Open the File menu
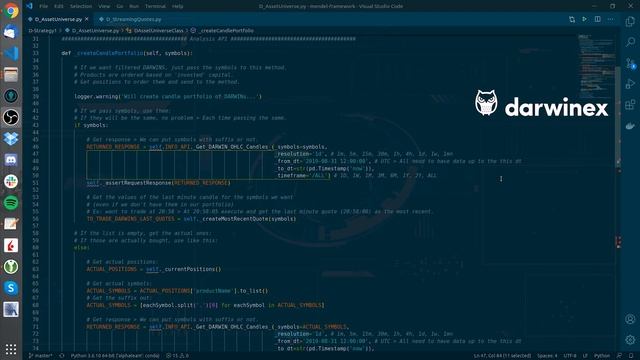The height and width of the screenshot is (360, 640). point(43,6)
